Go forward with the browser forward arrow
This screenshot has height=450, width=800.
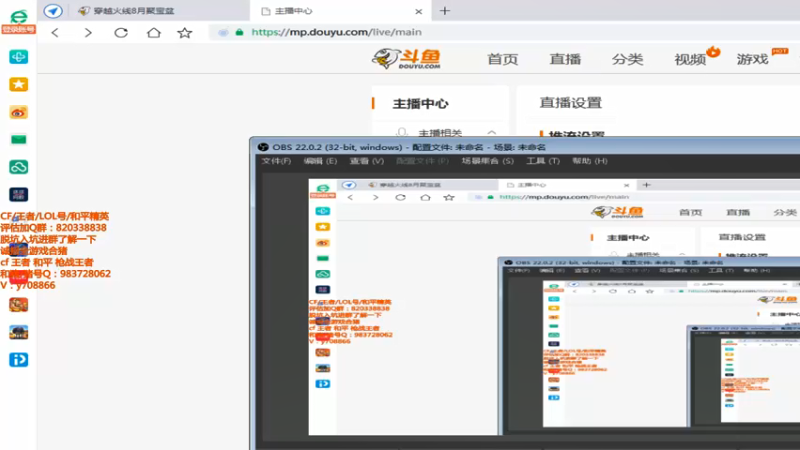pyautogui.click(x=88, y=33)
